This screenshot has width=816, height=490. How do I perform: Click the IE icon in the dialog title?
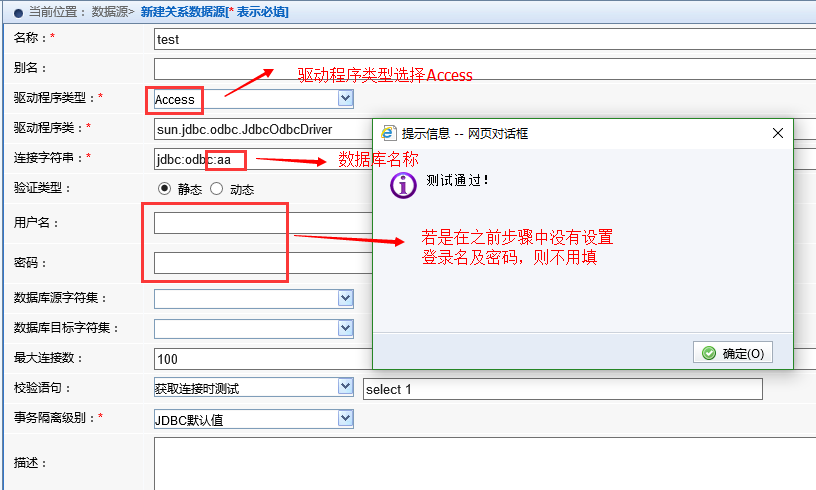pyautogui.click(x=388, y=133)
